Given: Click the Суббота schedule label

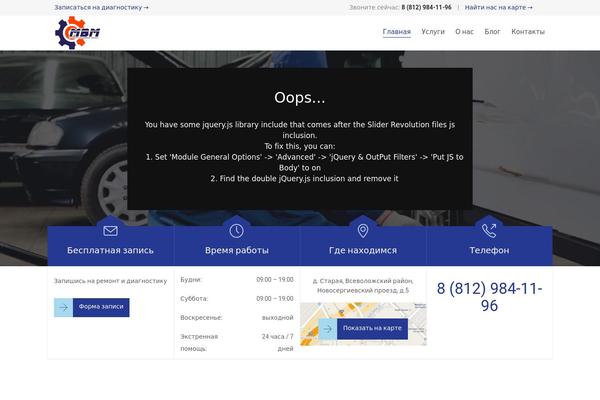Looking at the screenshot, I should coord(194,299).
